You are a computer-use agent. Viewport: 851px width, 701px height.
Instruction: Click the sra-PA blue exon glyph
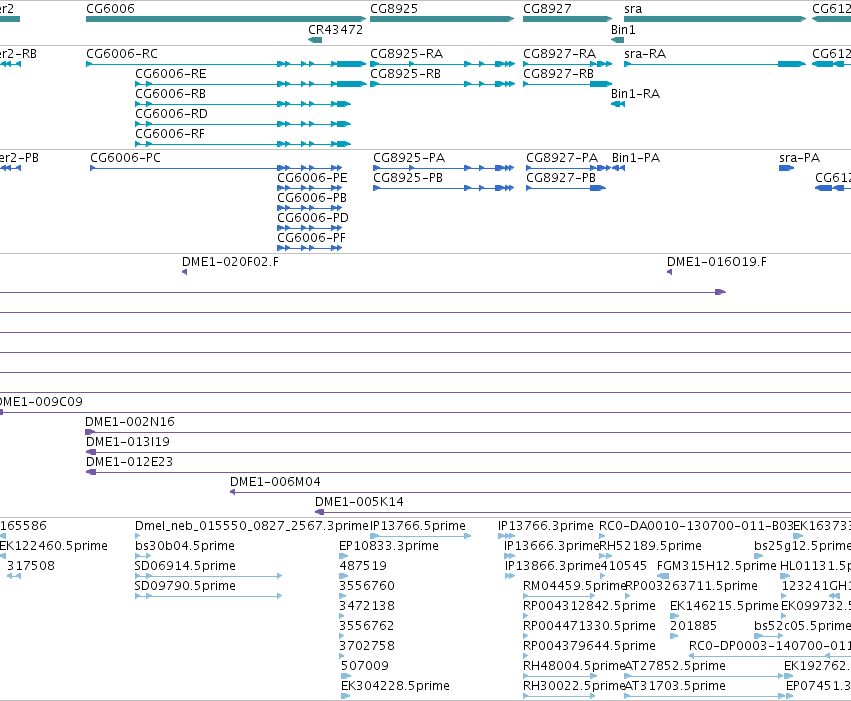pos(786,168)
